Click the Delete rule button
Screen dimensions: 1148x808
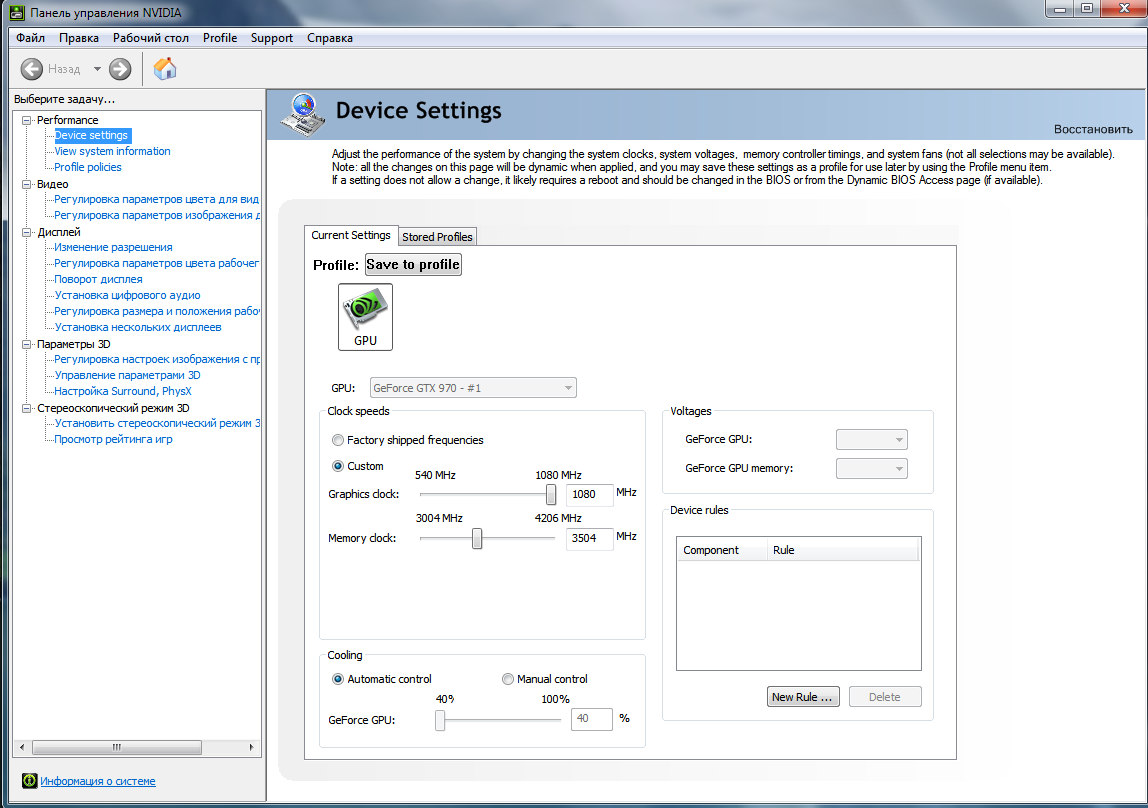point(884,697)
